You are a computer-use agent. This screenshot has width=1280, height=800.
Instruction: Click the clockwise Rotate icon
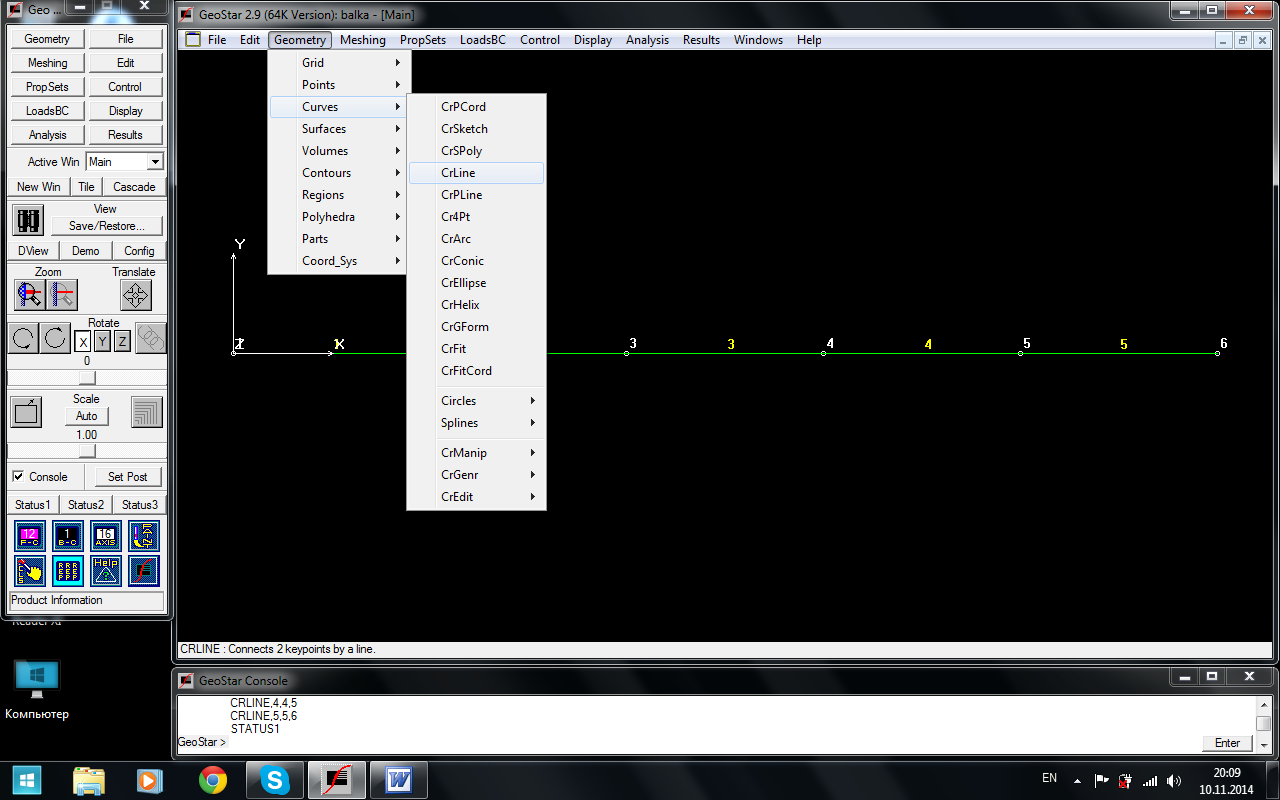[56, 339]
